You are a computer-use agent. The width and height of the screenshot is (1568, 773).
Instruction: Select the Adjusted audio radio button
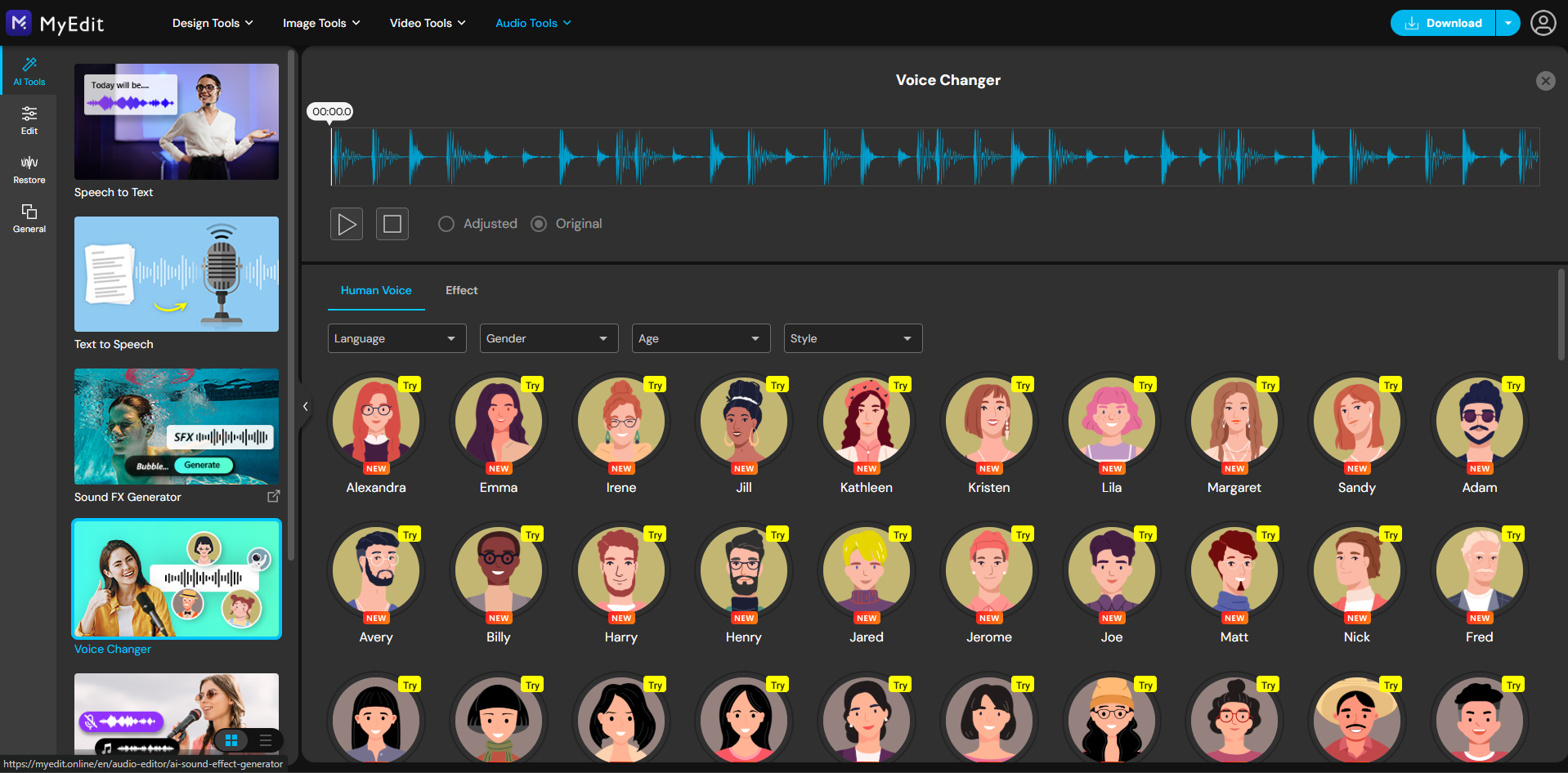pos(446,223)
